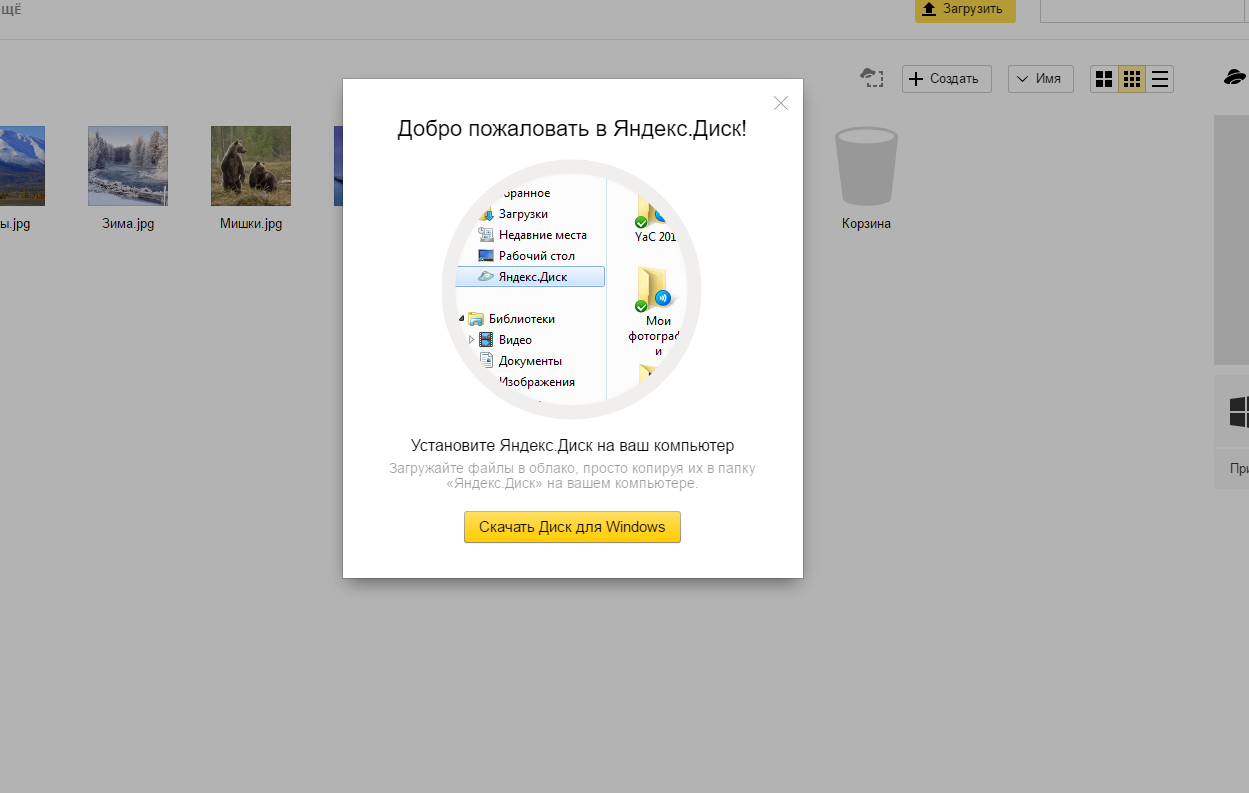Screen dimensions: 1249x793
Task: Click the cloud selection icon near Создать
Action: tap(872, 78)
